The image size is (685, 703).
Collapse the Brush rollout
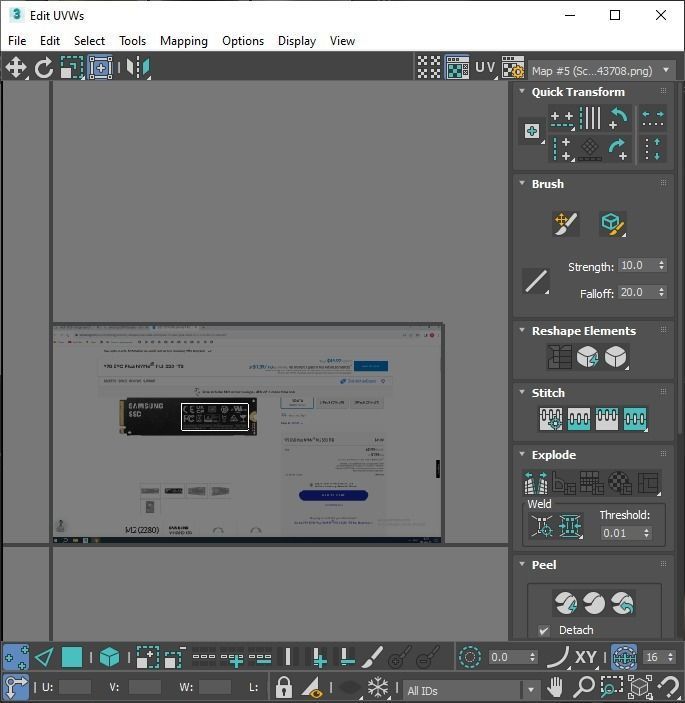tap(522, 183)
